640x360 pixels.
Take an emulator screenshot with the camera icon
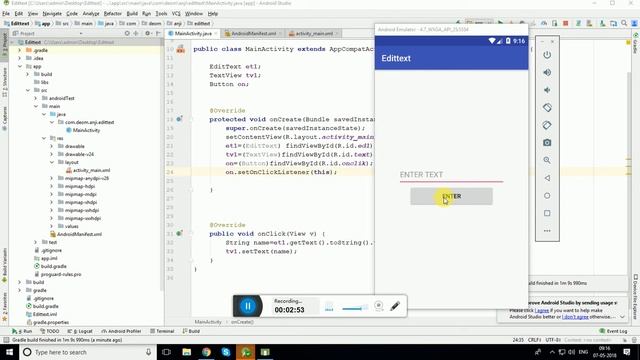click(547, 142)
